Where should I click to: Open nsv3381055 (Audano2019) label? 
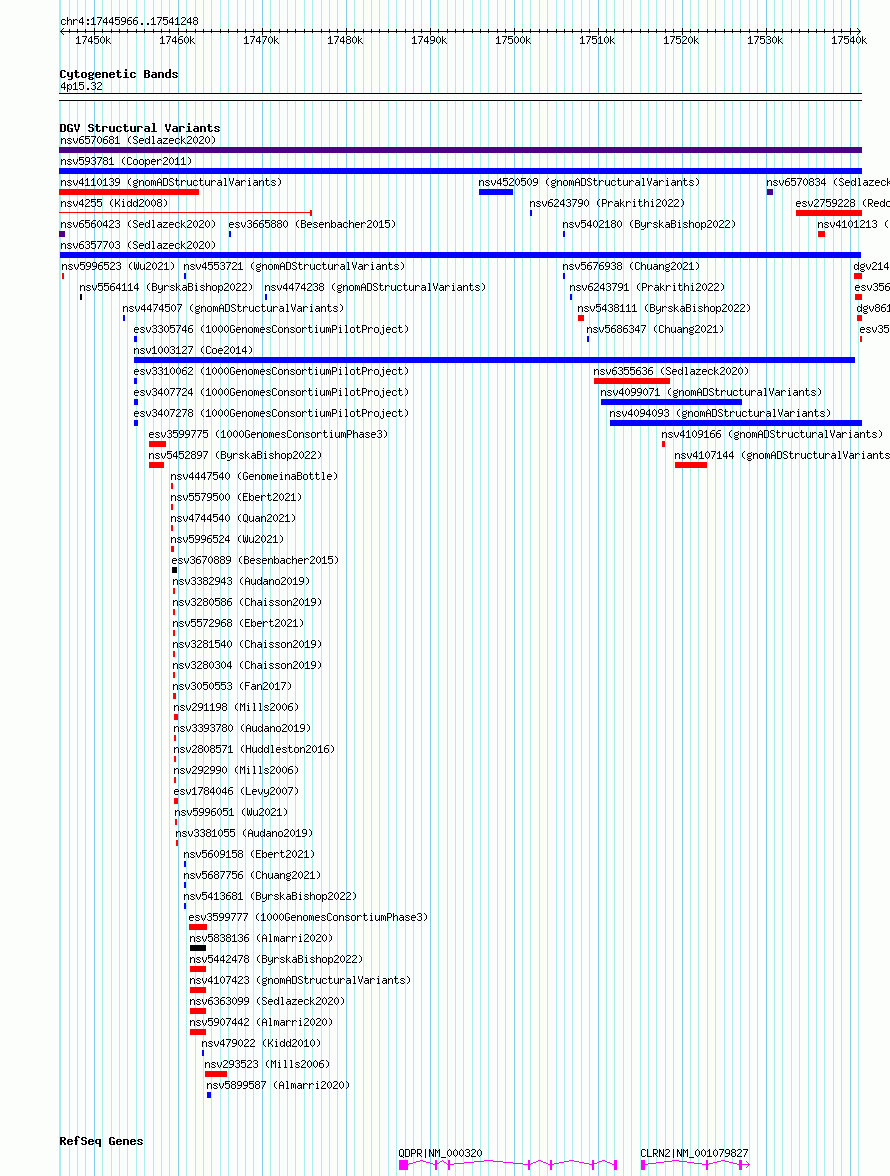click(244, 833)
